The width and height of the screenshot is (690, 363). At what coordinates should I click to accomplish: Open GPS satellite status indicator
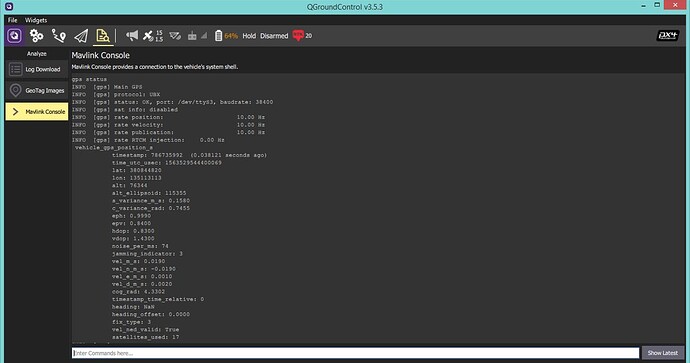(x=148, y=36)
